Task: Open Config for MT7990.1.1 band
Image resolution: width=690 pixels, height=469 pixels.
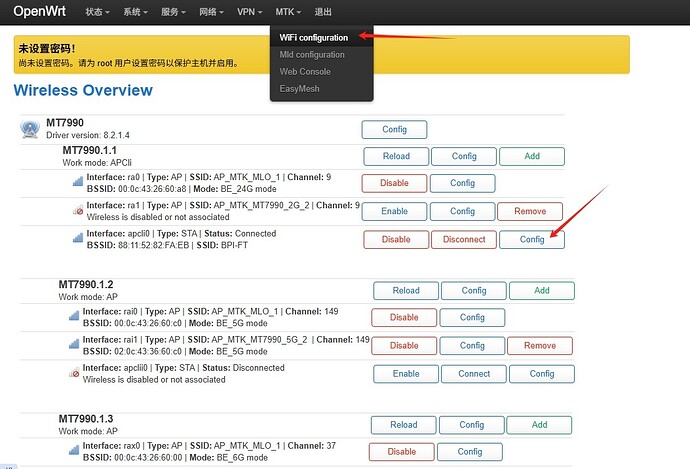Action: click(x=464, y=156)
